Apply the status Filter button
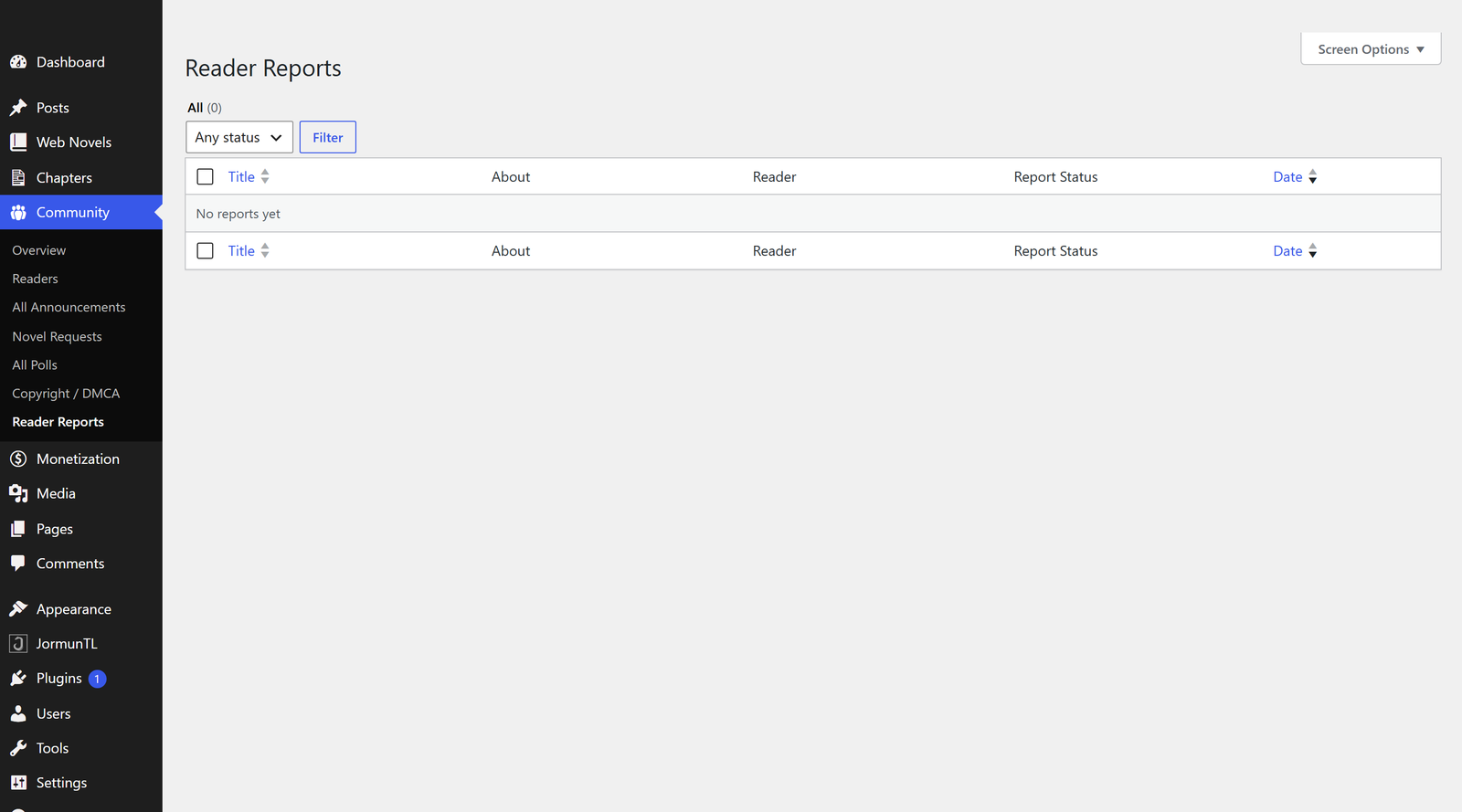The height and width of the screenshot is (812, 1462). point(328,137)
